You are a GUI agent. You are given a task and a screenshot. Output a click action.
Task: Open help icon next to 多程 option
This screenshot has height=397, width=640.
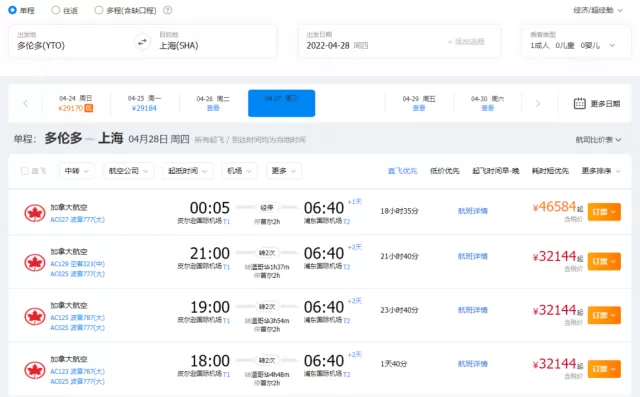click(167, 10)
